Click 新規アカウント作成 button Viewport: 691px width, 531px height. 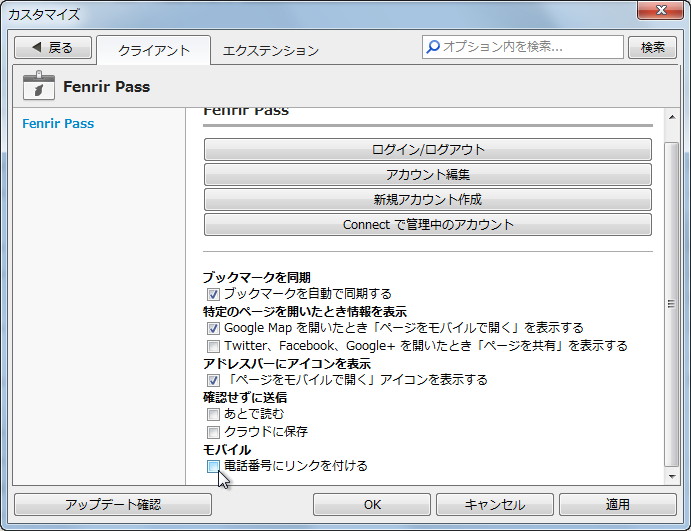tap(427, 200)
